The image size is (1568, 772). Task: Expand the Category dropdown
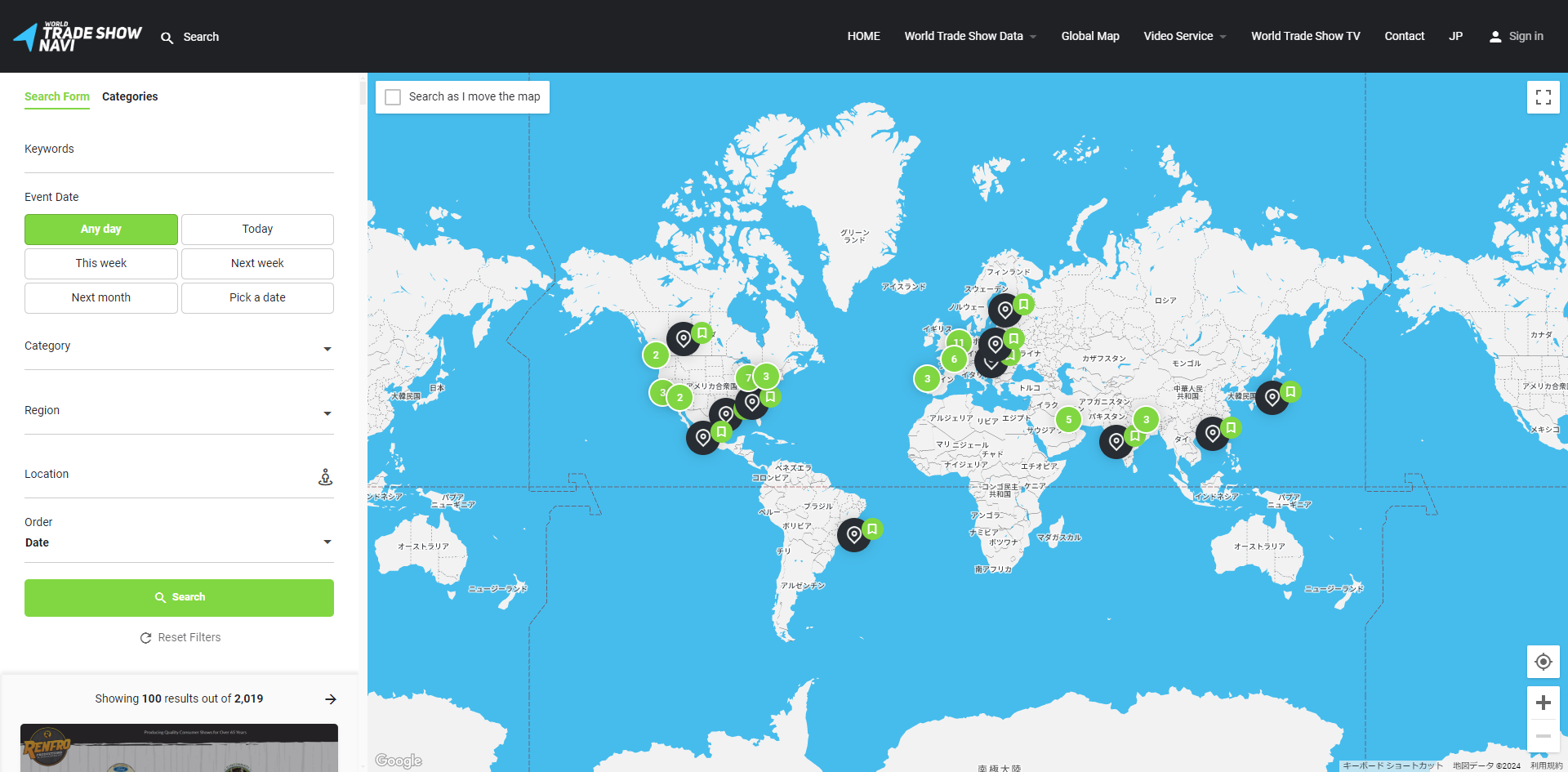coord(179,348)
